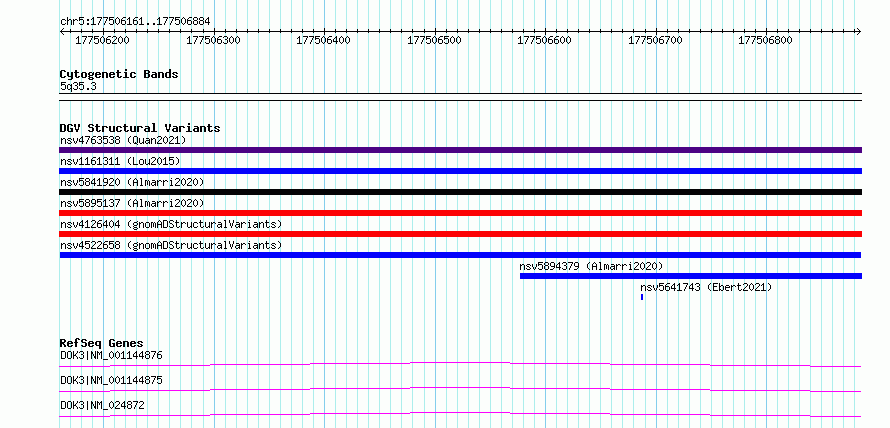Click the magenta DOK3|NM_001144875 gene line
Screen dimensions: 890x428
460,389
